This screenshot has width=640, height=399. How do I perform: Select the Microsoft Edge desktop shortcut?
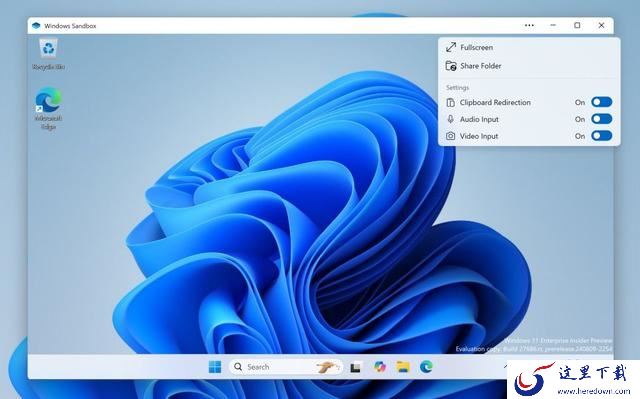(48, 108)
